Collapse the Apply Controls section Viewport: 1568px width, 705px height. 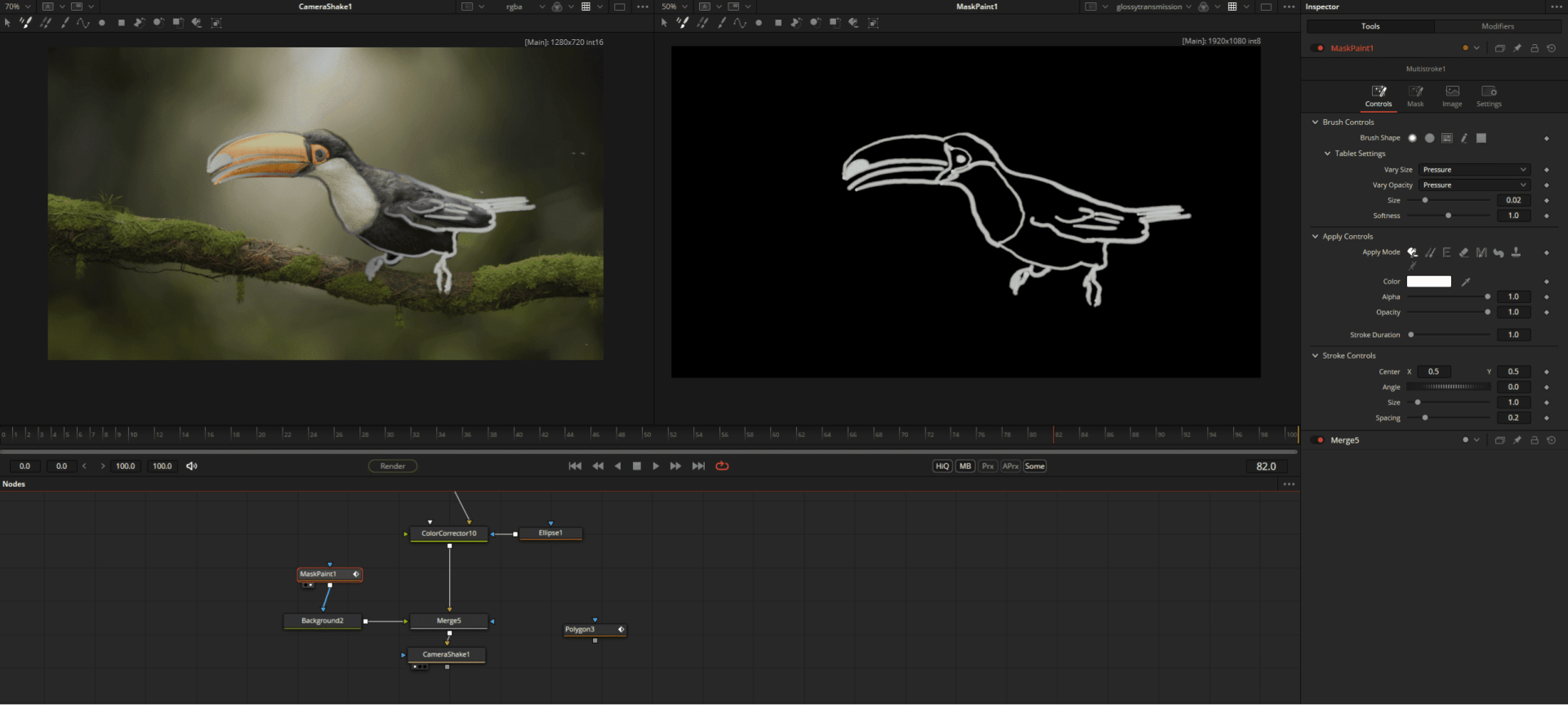tap(1315, 237)
